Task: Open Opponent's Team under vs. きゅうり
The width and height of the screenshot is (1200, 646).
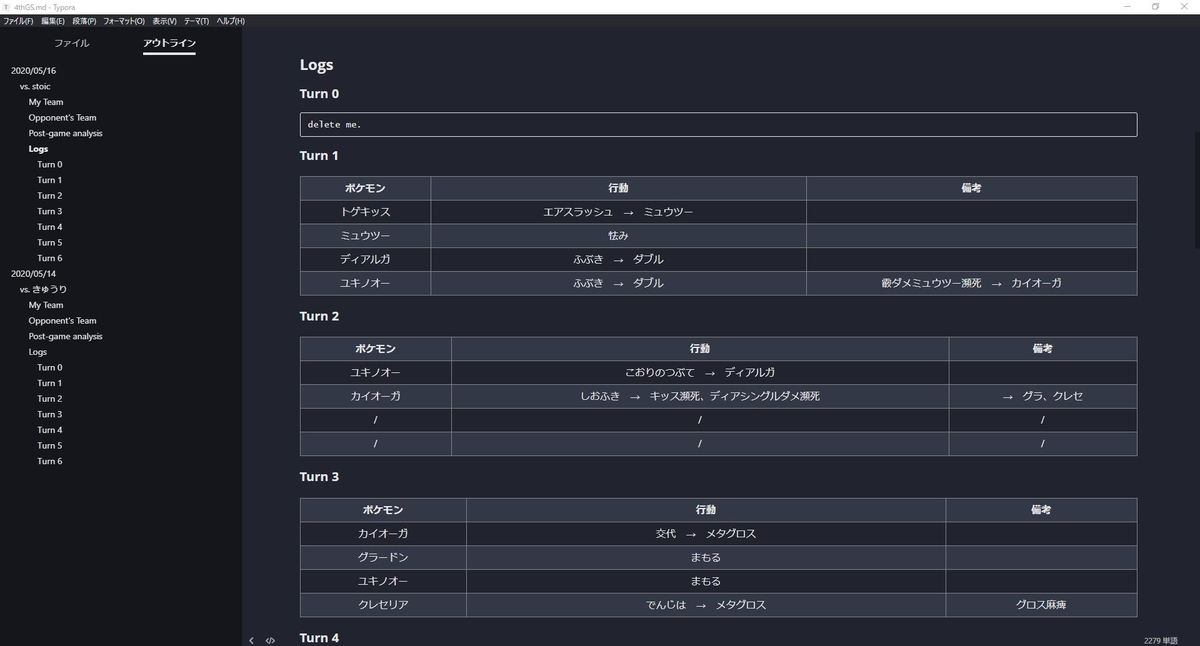Action: tap(62, 321)
